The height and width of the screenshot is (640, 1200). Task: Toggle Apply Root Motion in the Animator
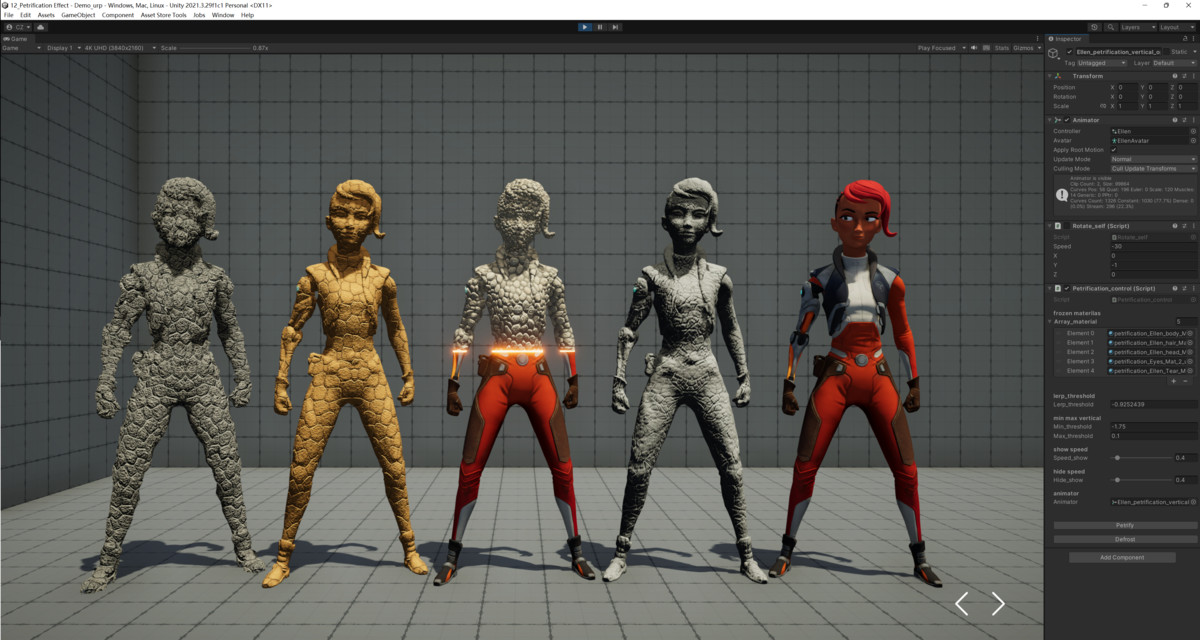click(x=1114, y=150)
